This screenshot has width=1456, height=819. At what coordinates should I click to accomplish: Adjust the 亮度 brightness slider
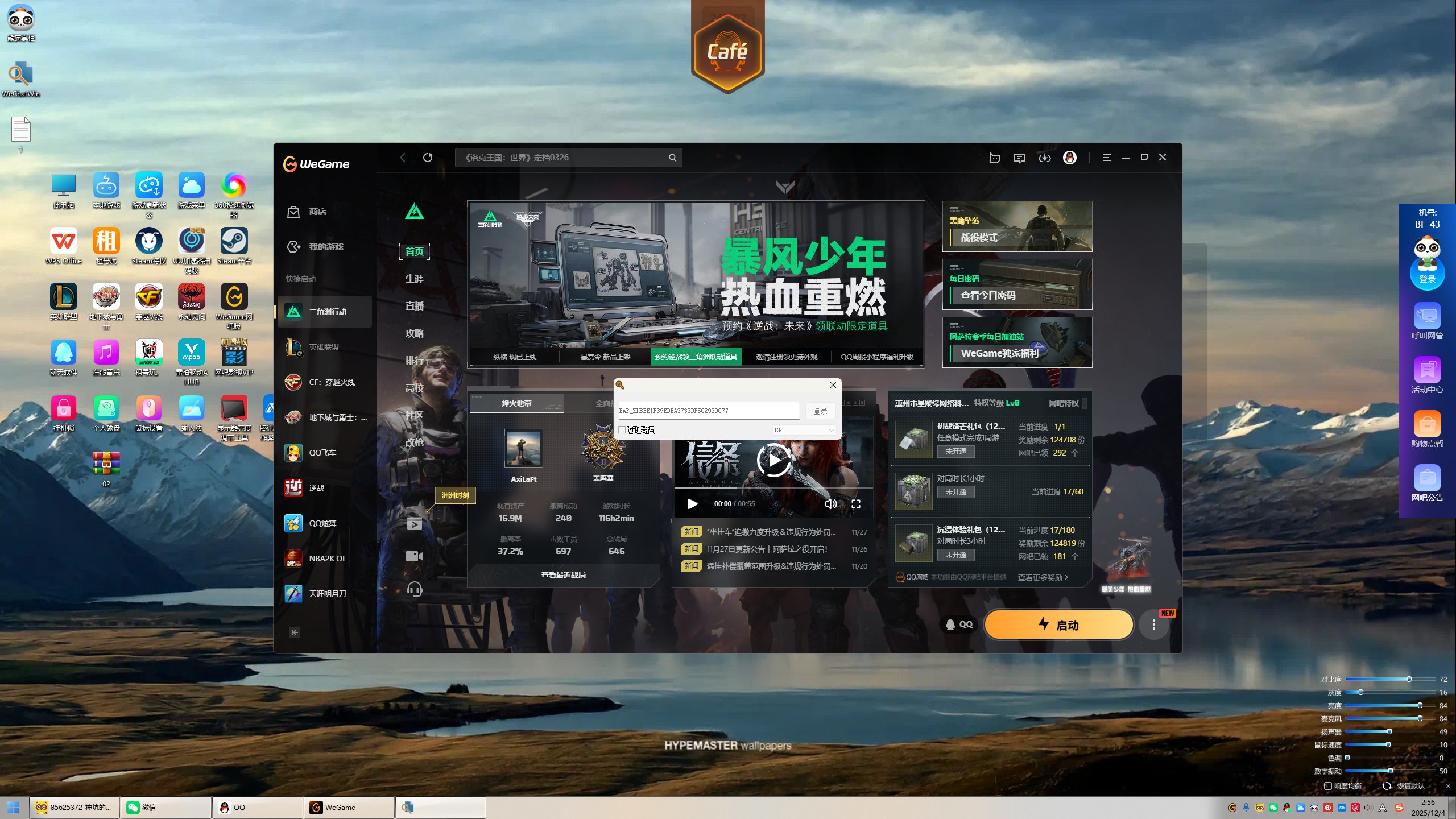pyautogui.click(x=1420, y=705)
